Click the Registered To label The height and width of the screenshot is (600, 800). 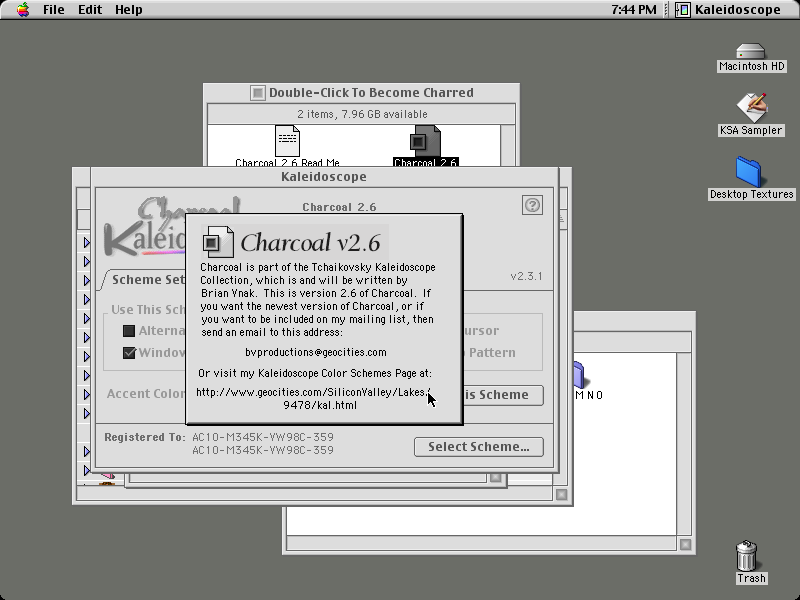tap(145, 437)
